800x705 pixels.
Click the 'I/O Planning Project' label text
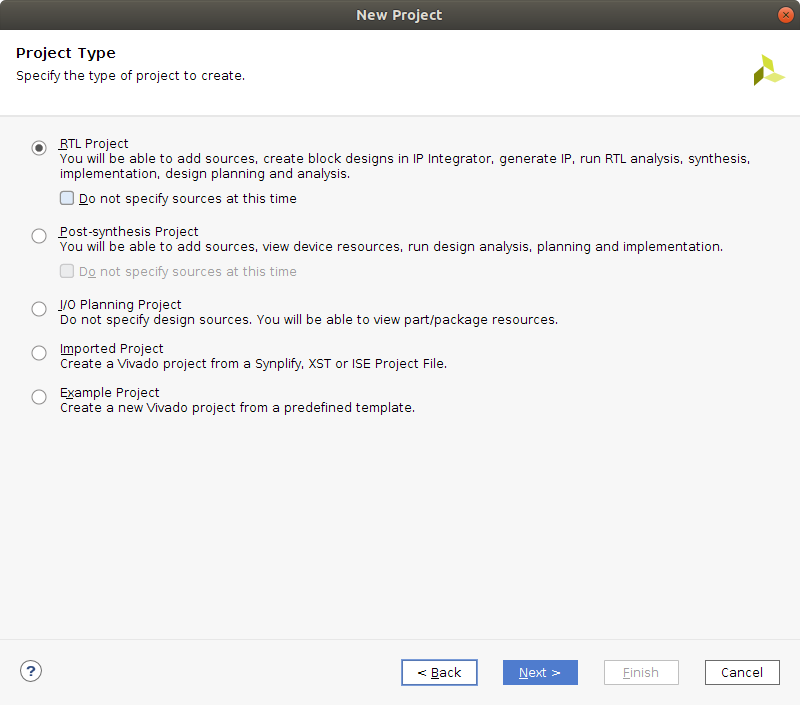(x=120, y=305)
